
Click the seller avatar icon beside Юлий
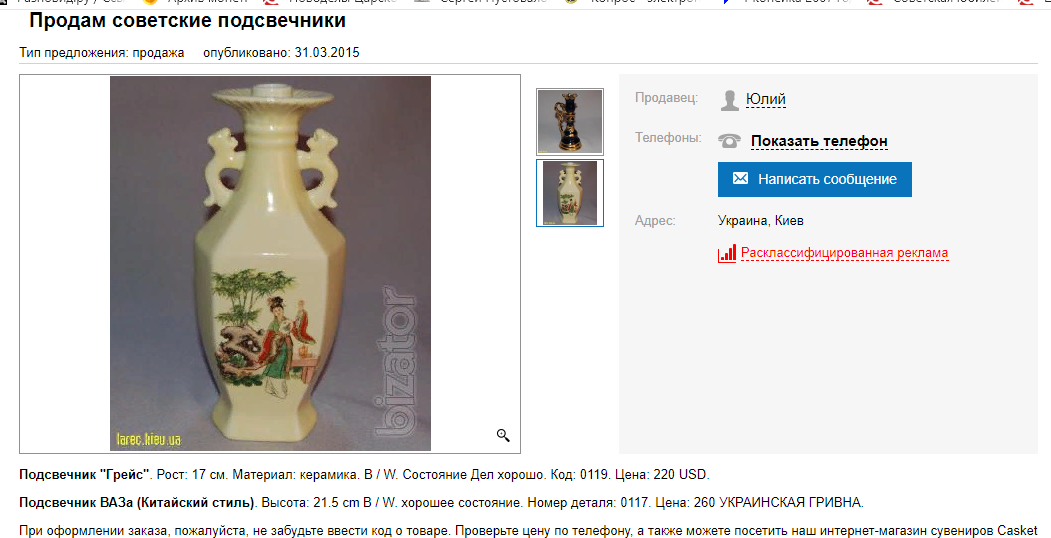(x=729, y=100)
